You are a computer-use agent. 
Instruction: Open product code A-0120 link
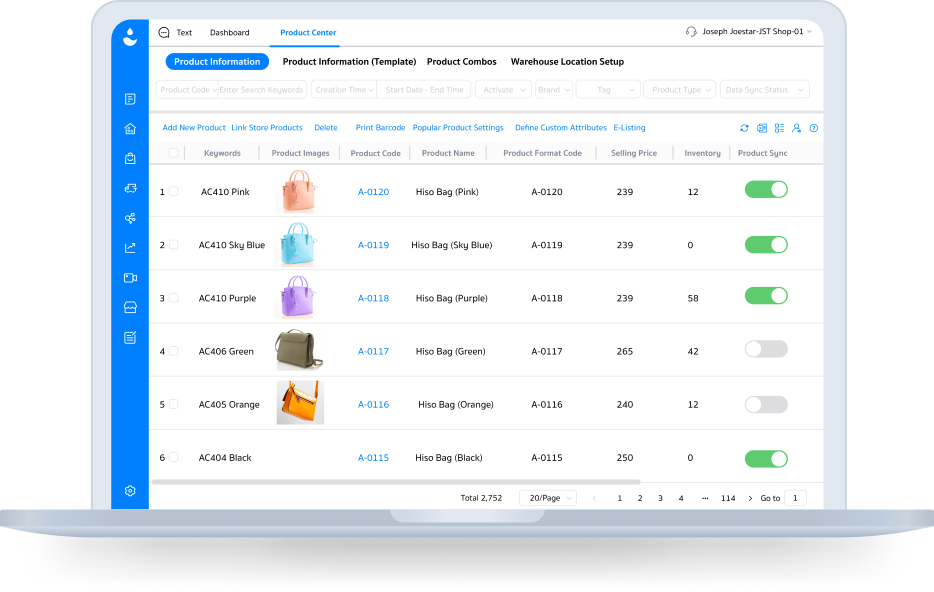(x=373, y=192)
